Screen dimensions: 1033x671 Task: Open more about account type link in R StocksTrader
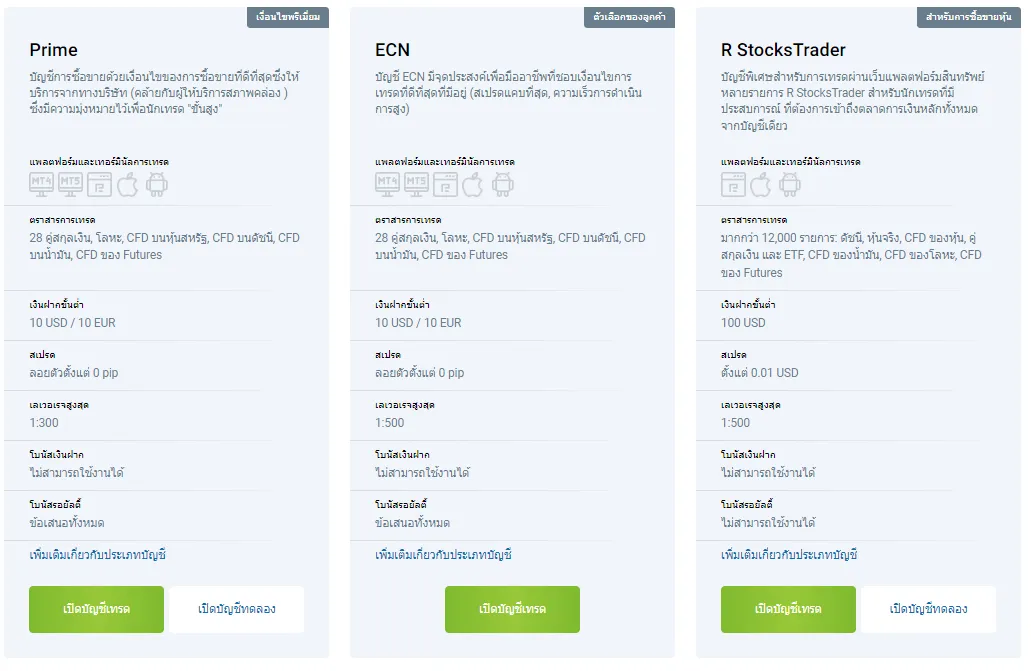click(789, 554)
